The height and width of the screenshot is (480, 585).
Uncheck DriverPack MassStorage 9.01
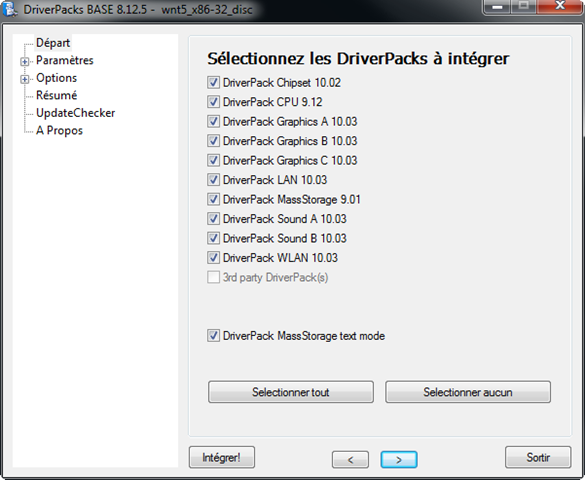coord(213,199)
